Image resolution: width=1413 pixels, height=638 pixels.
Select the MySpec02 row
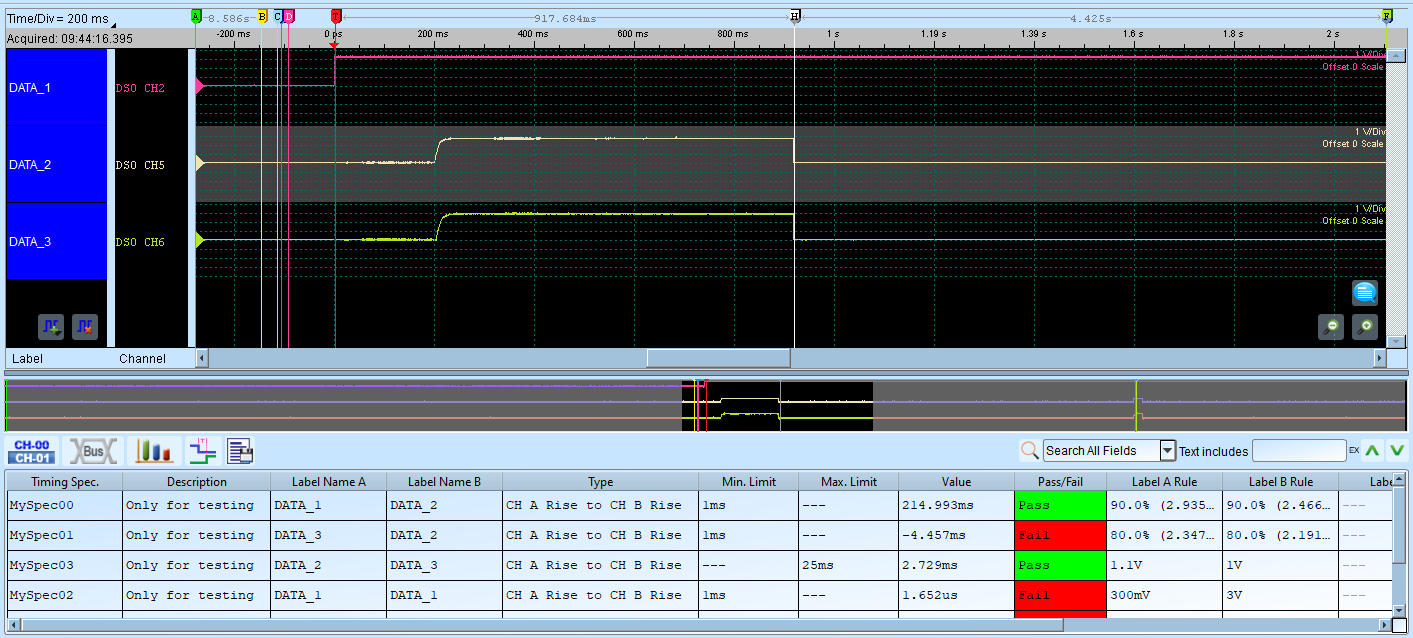[700, 595]
